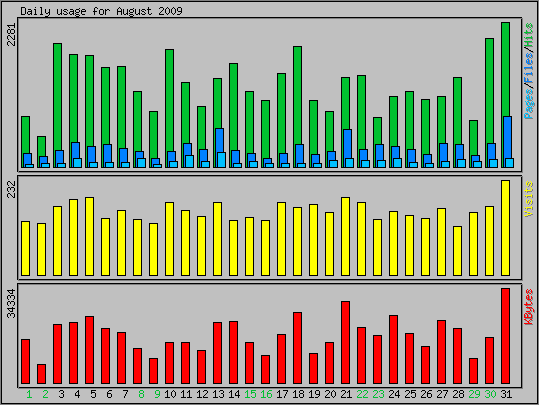Click the red KBytes bar for day 24
This screenshot has height=405, width=539.
[394, 349]
